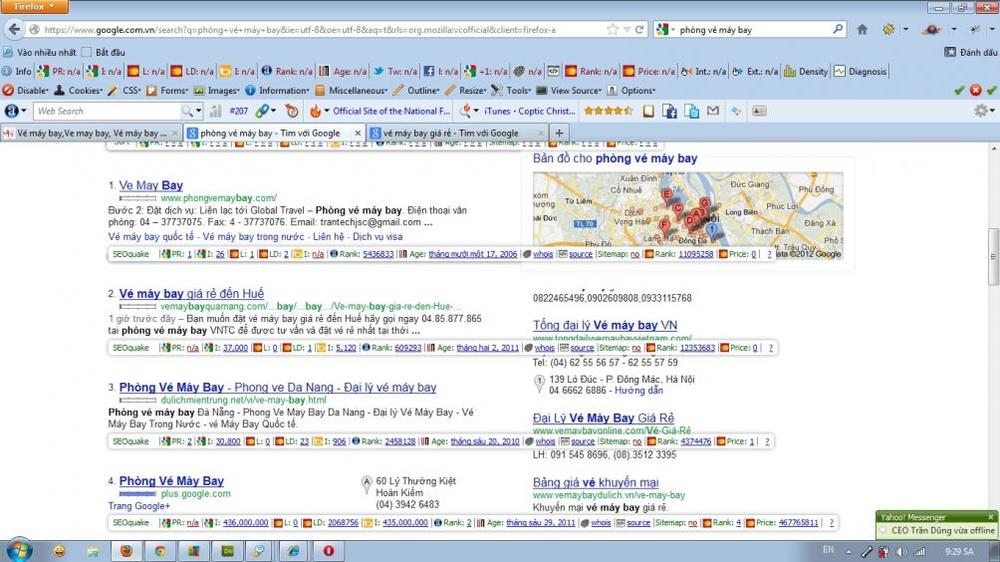Bookmark page with the star icon
This screenshot has height=562, width=1000.
pyautogui.click(x=612, y=29)
